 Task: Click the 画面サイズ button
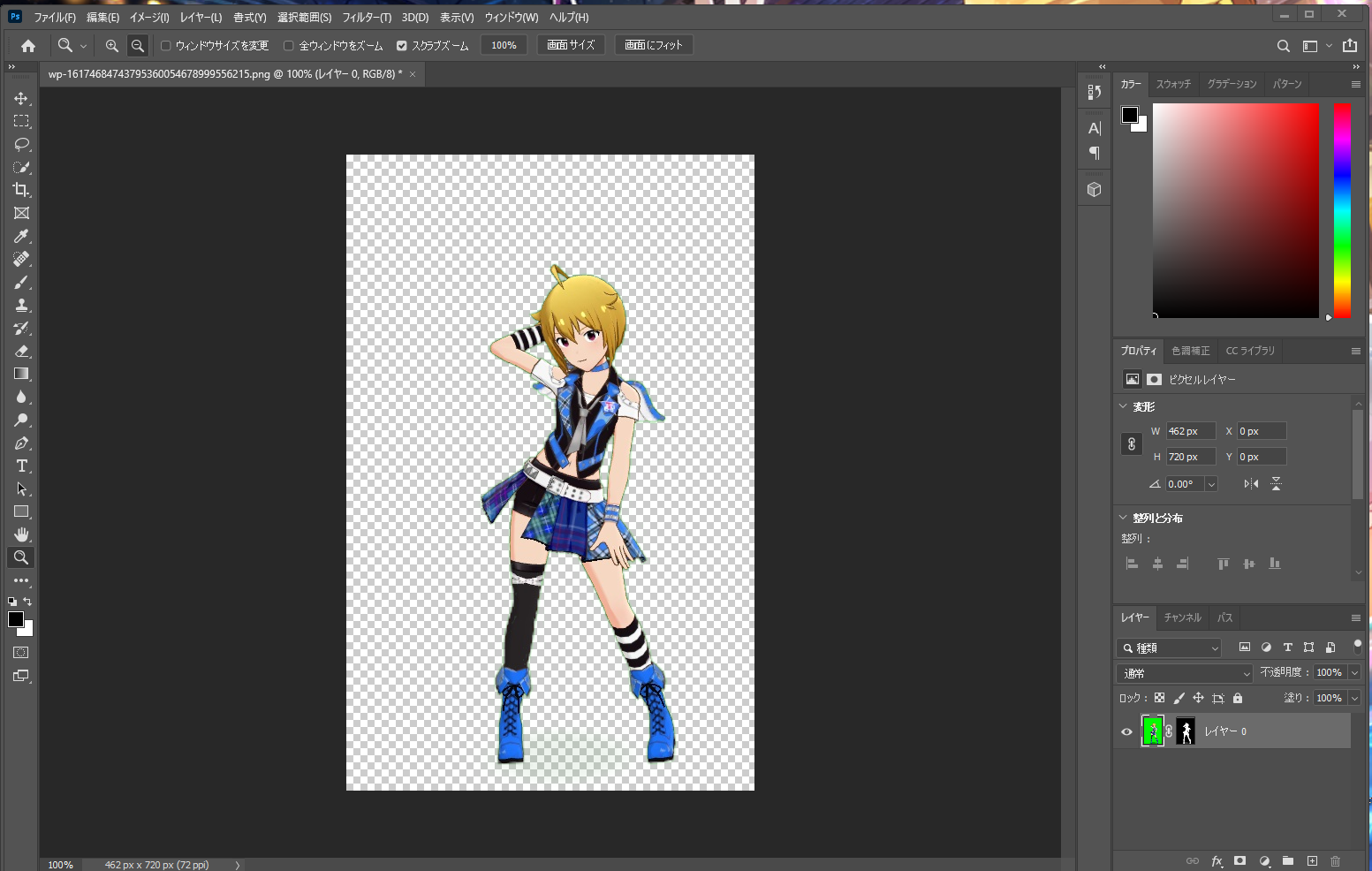(571, 45)
